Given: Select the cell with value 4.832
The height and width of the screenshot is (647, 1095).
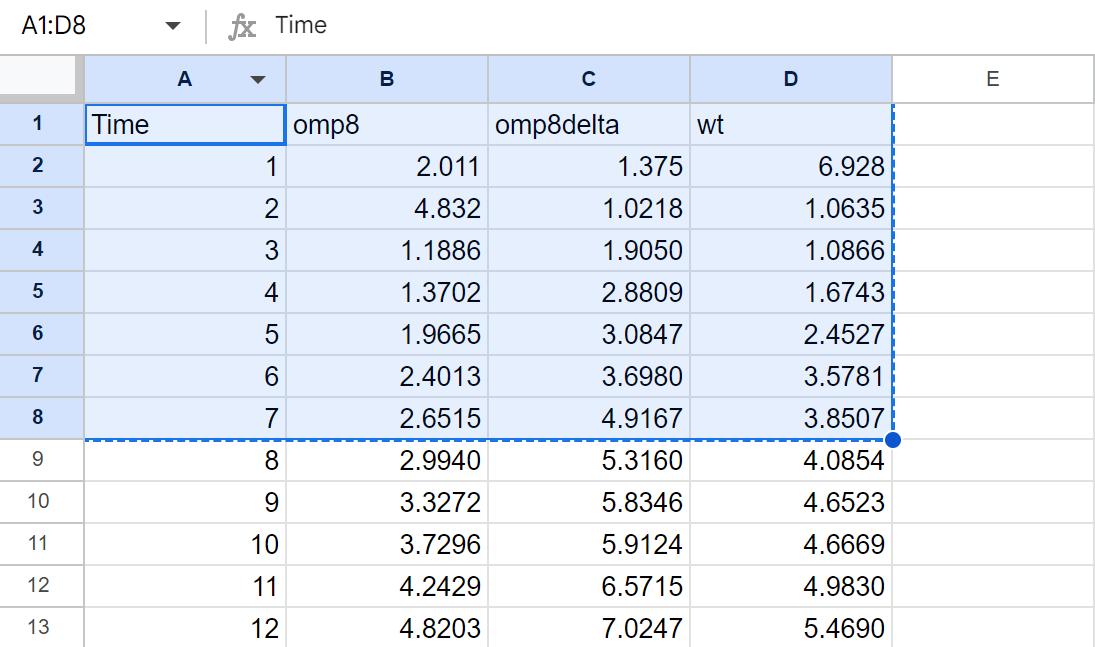Looking at the screenshot, I should point(387,209).
